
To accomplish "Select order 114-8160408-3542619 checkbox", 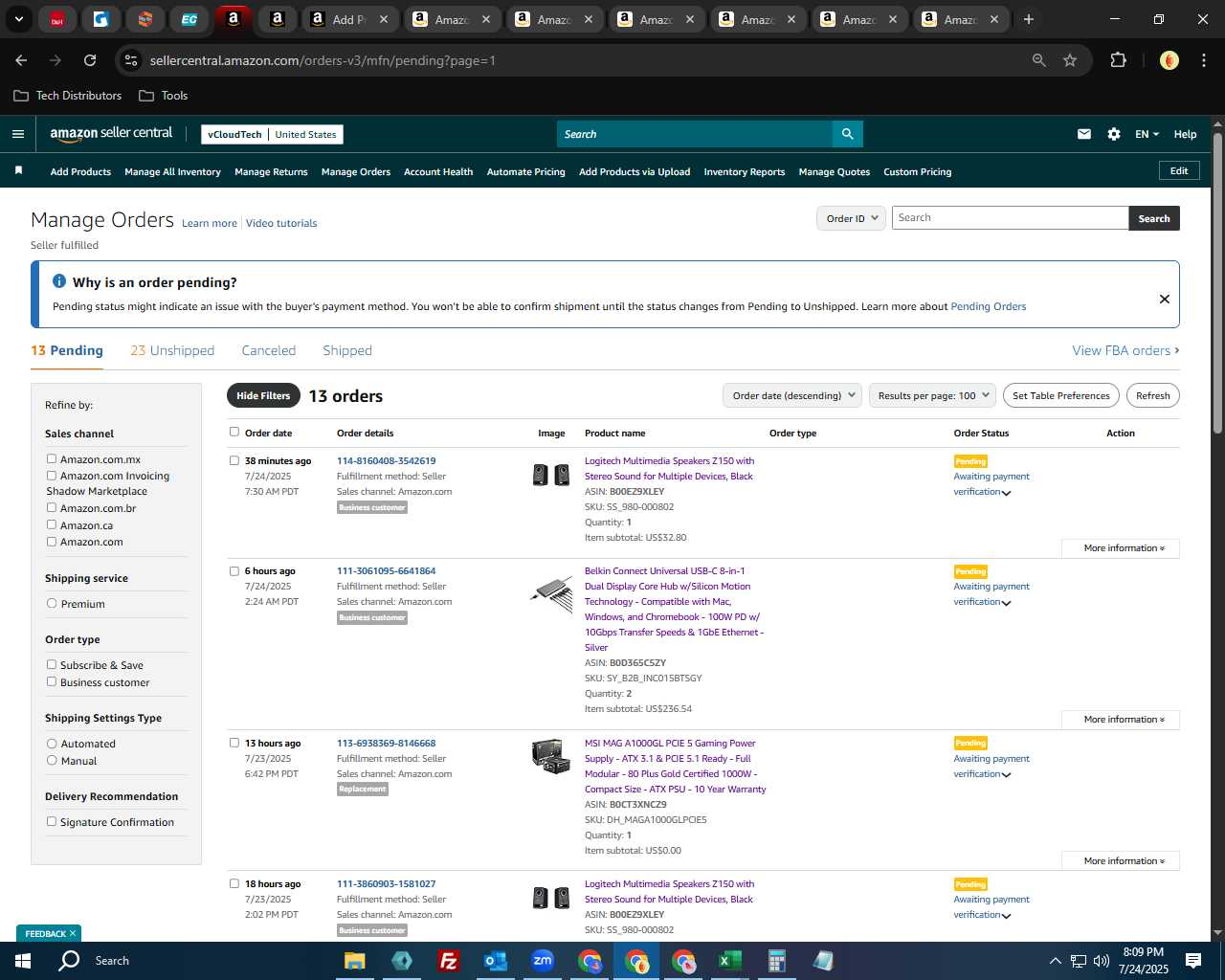I will 234,460.
